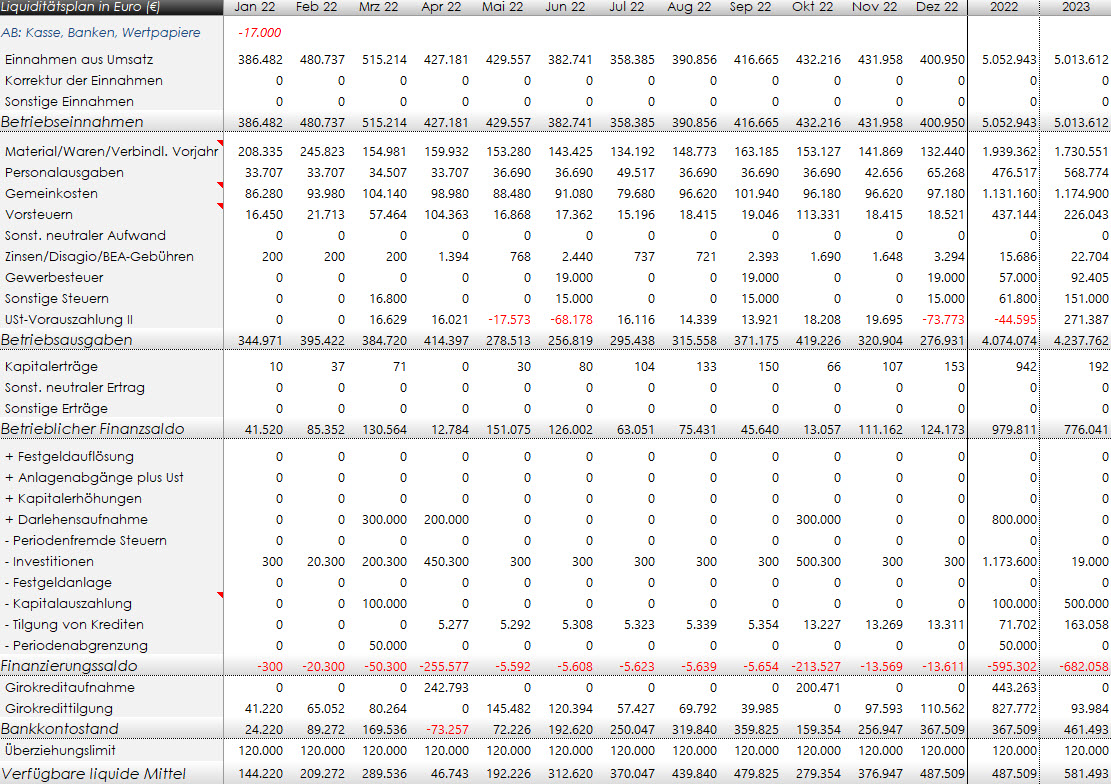Select the 2023 year column header
This screenshot has height=784, width=1111.
coord(1075,7)
